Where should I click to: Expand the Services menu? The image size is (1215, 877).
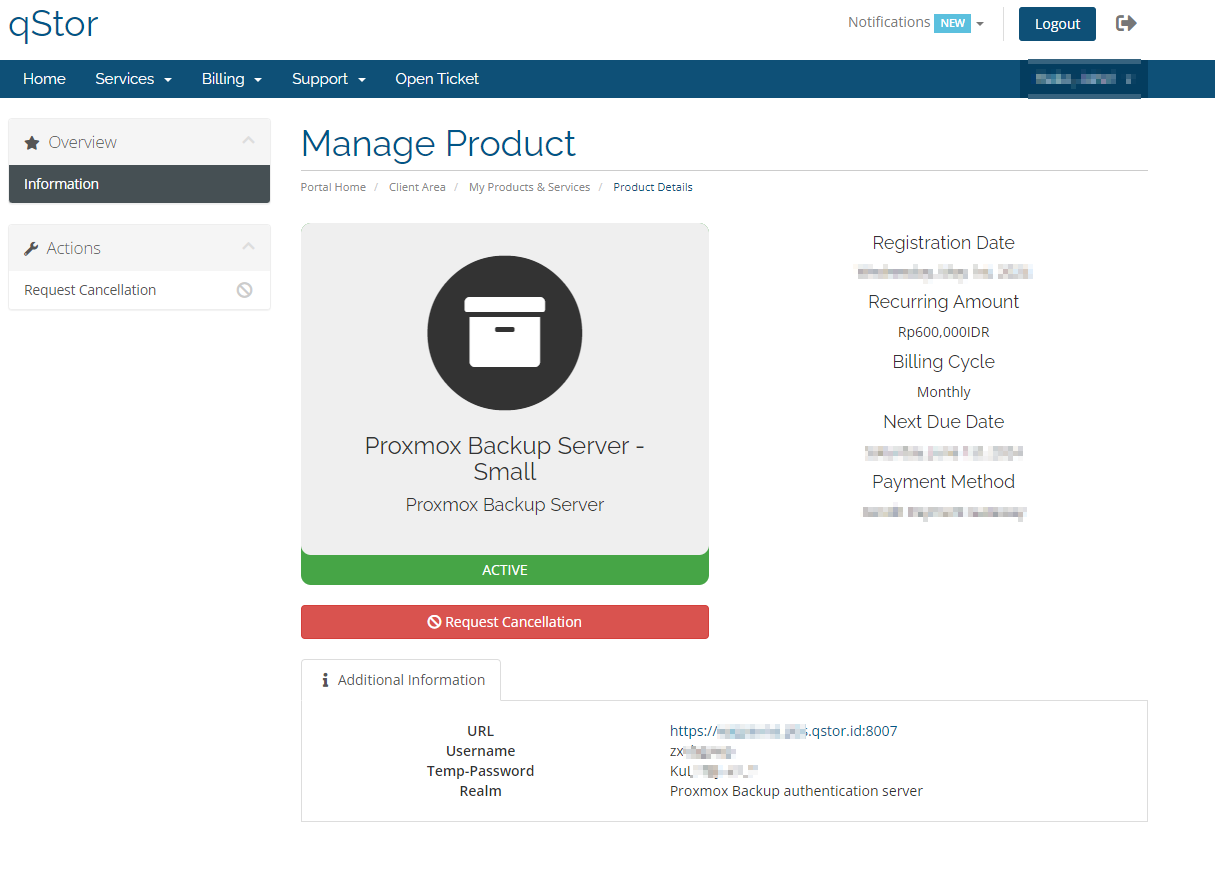pyautogui.click(x=134, y=79)
